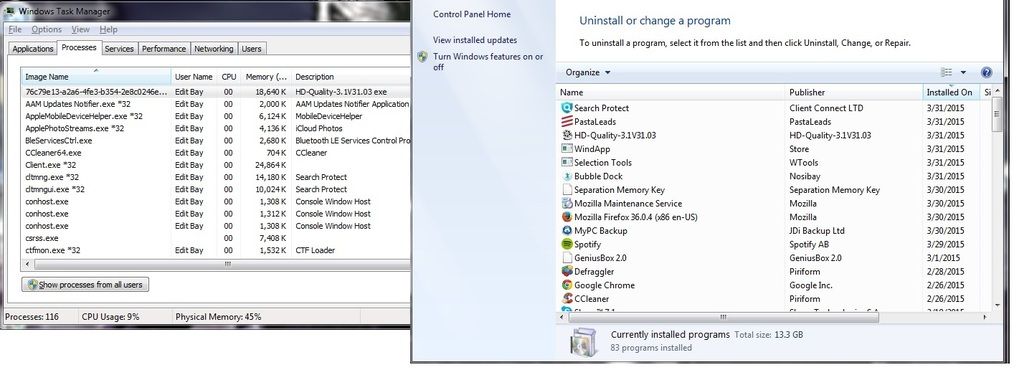1024x370 pixels.
Task: Click the Windows features shield icon
Action: pyautogui.click(x=423, y=57)
